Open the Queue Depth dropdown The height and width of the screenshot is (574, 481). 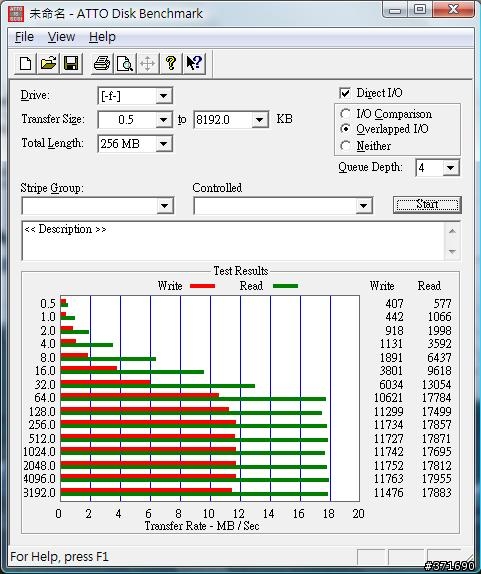[x=451, y=168]
